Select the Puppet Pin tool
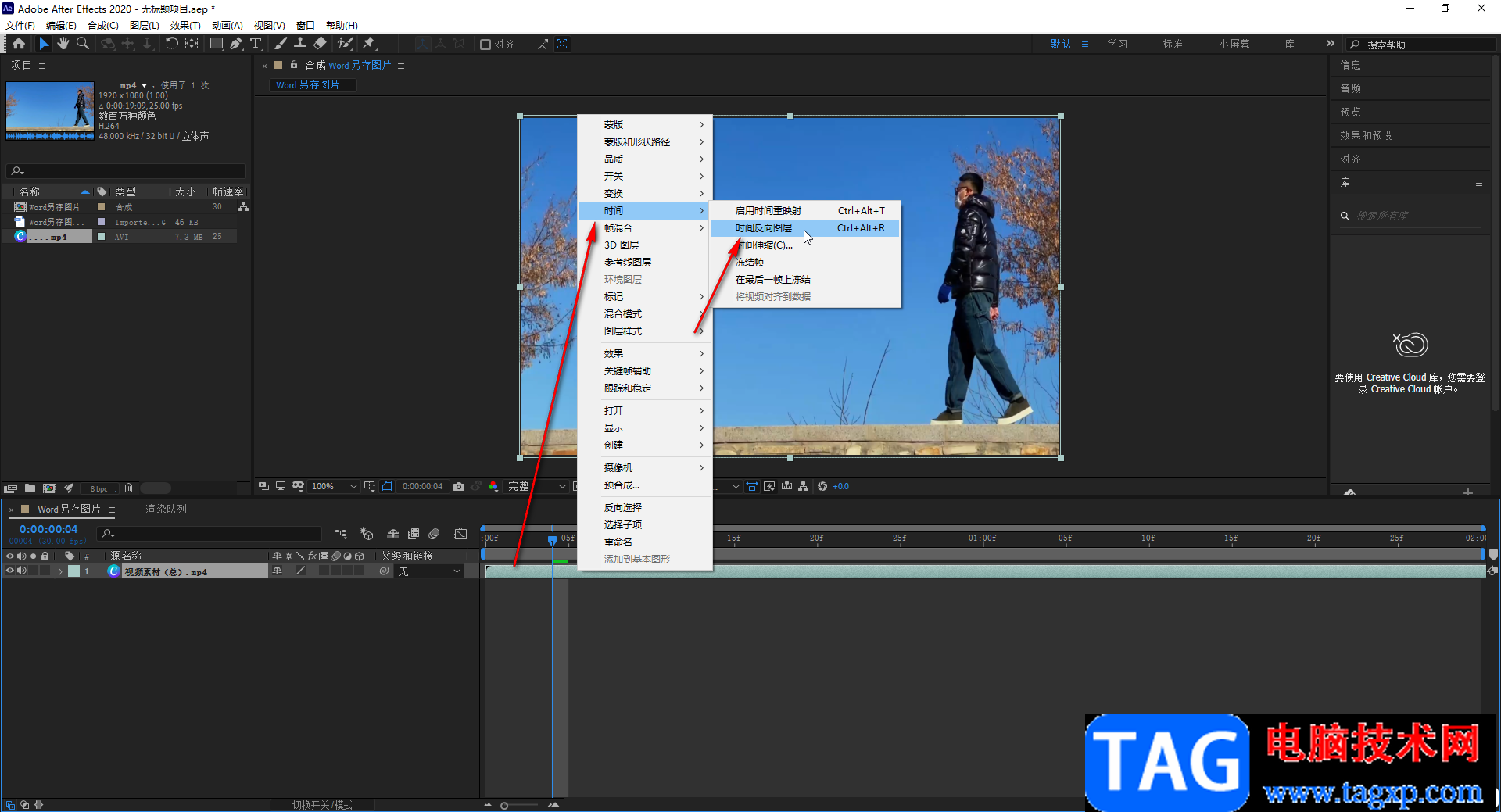The height and width of the screenshot is (812, 1501). pos(369,44)
